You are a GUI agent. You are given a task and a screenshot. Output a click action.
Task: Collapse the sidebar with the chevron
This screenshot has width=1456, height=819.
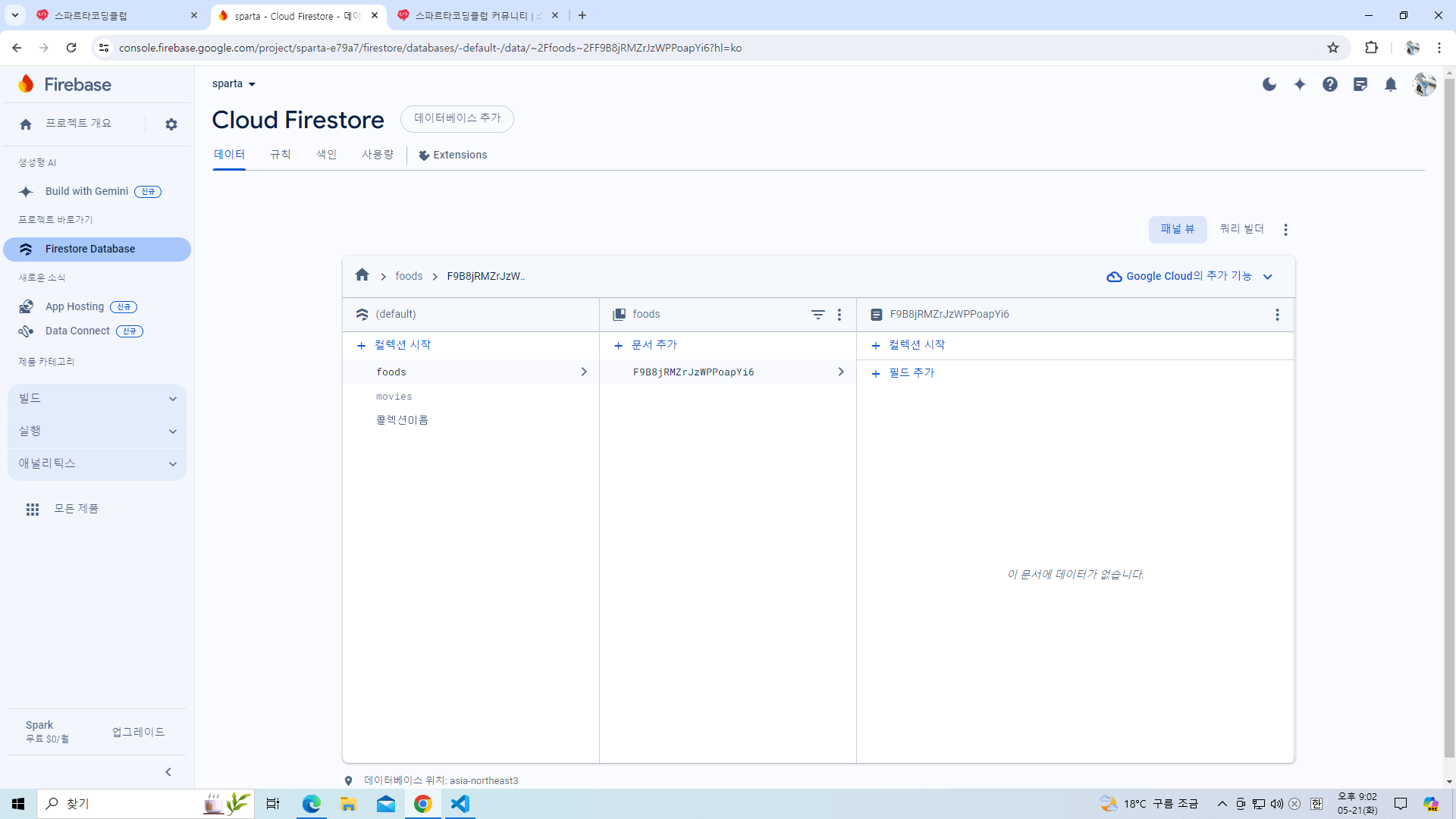coord(168,772)
